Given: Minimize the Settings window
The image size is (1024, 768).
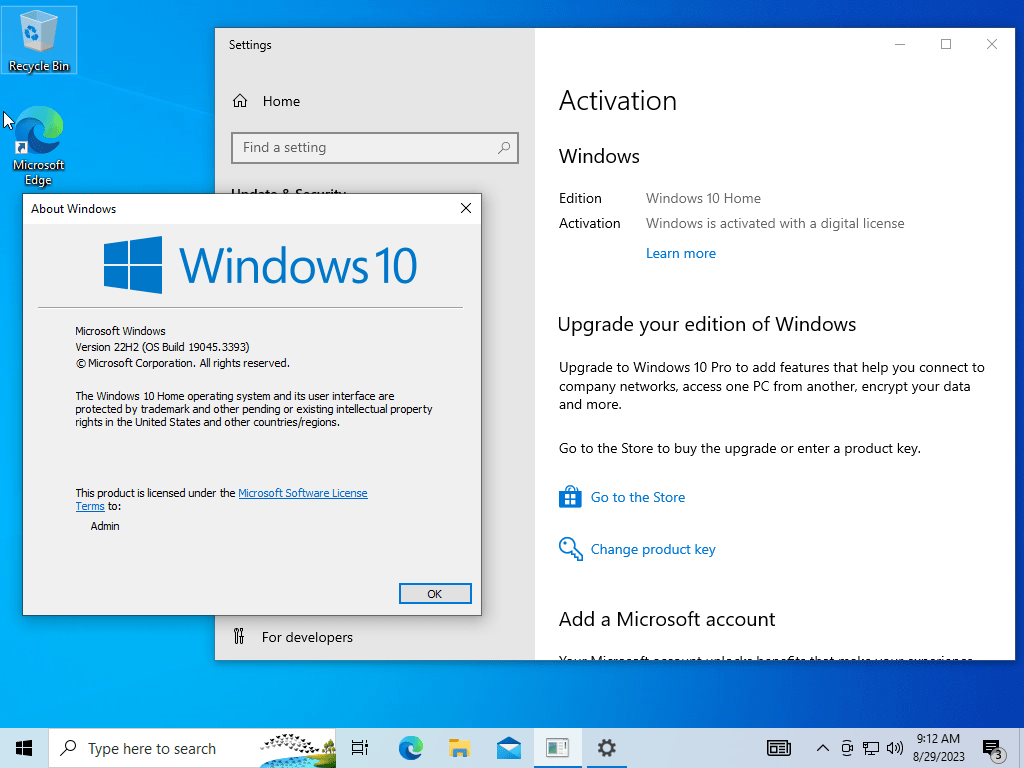Looking at the screenshot, I should [900, 44].
